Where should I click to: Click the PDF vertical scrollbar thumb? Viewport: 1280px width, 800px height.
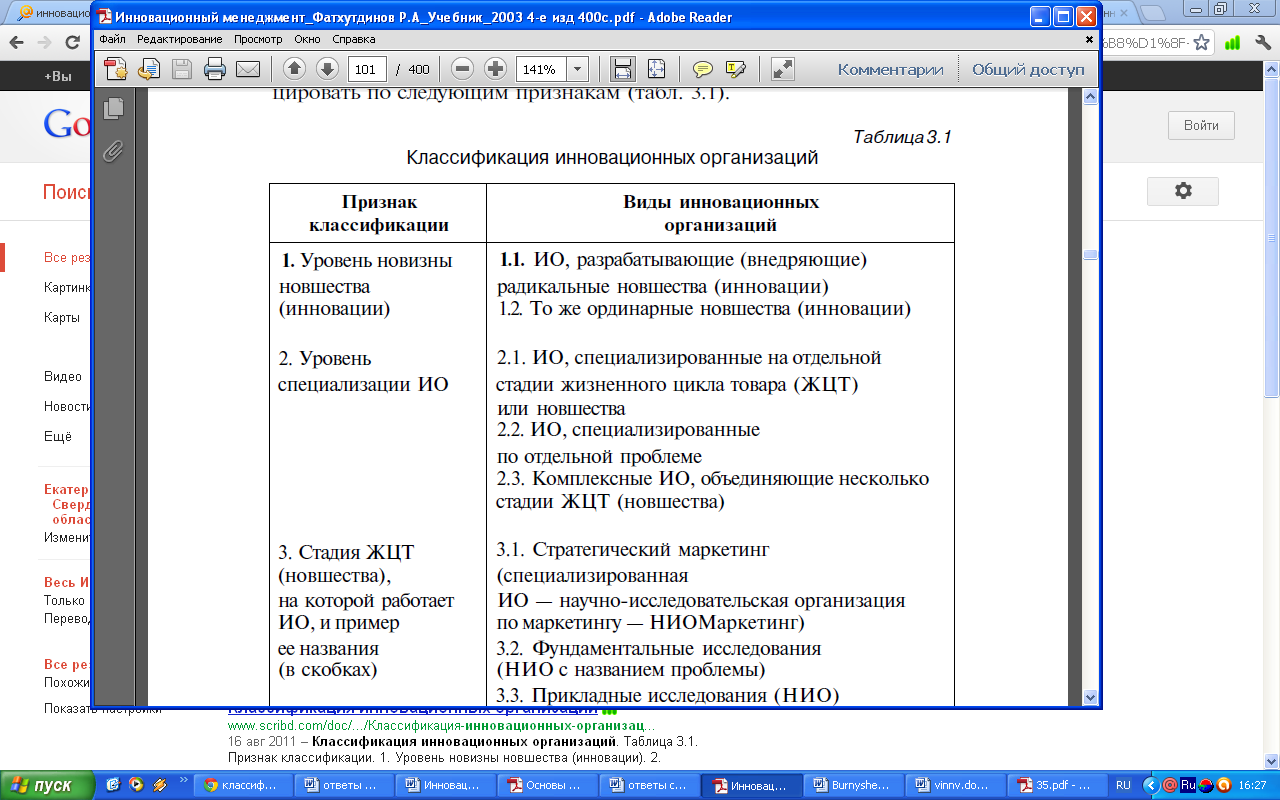[1090, 254]
